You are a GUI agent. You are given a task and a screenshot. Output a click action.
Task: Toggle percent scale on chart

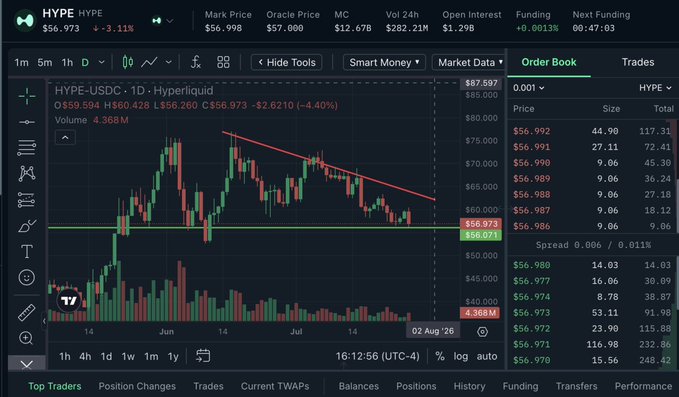pos(440,356)
